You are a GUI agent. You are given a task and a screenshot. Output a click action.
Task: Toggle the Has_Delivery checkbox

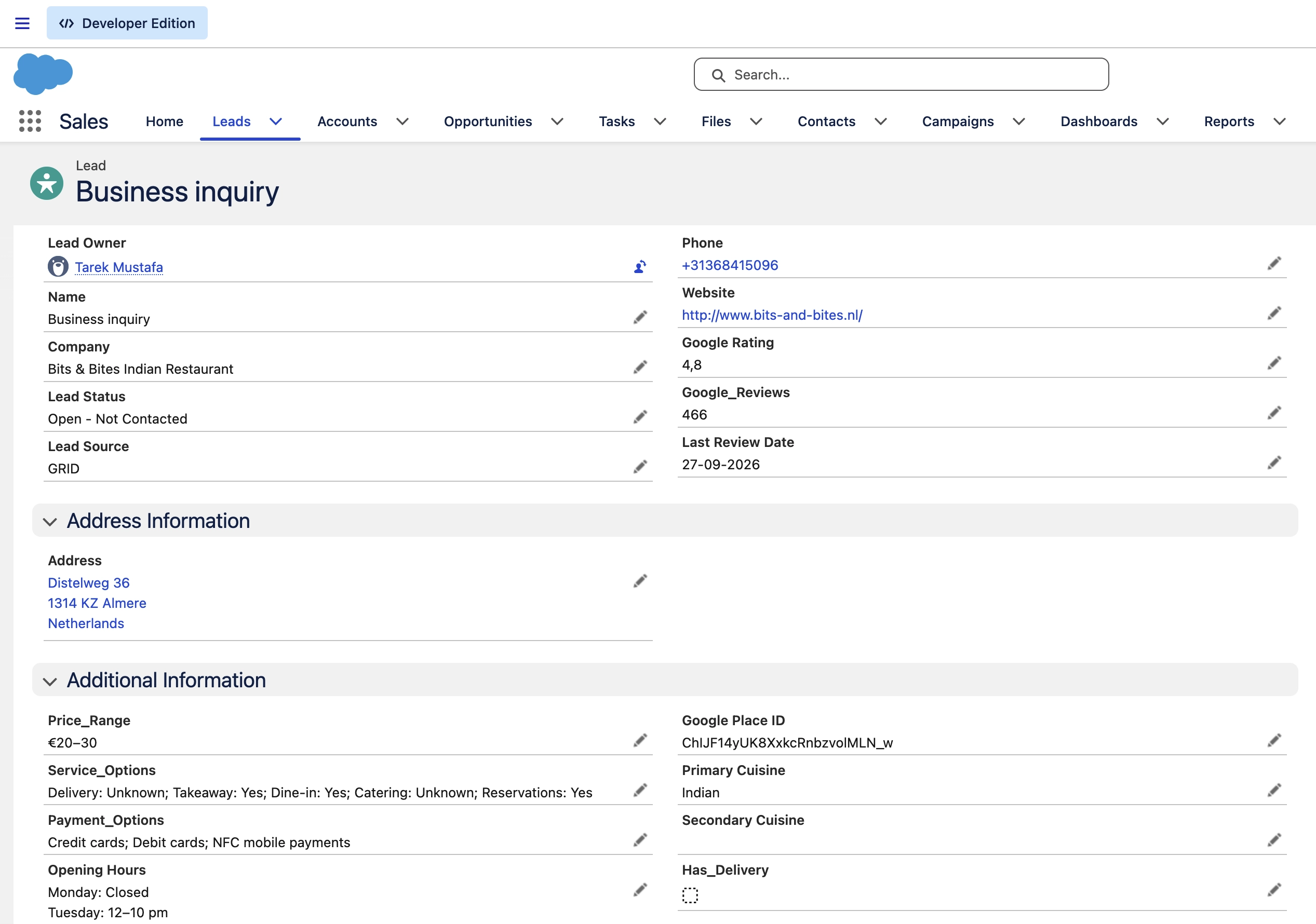(690, 895)
